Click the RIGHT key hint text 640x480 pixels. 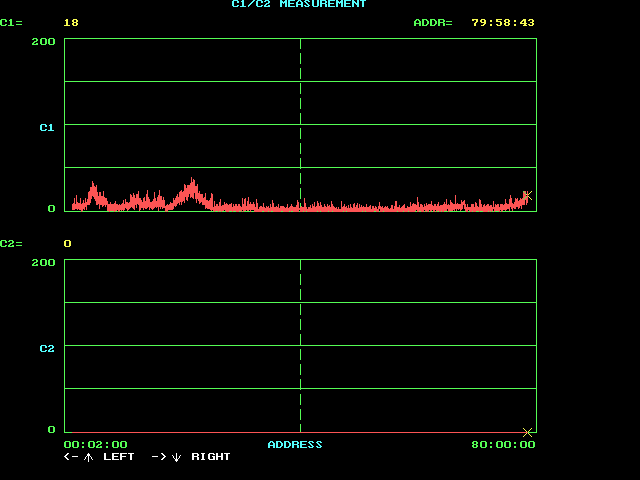[211, 457]
